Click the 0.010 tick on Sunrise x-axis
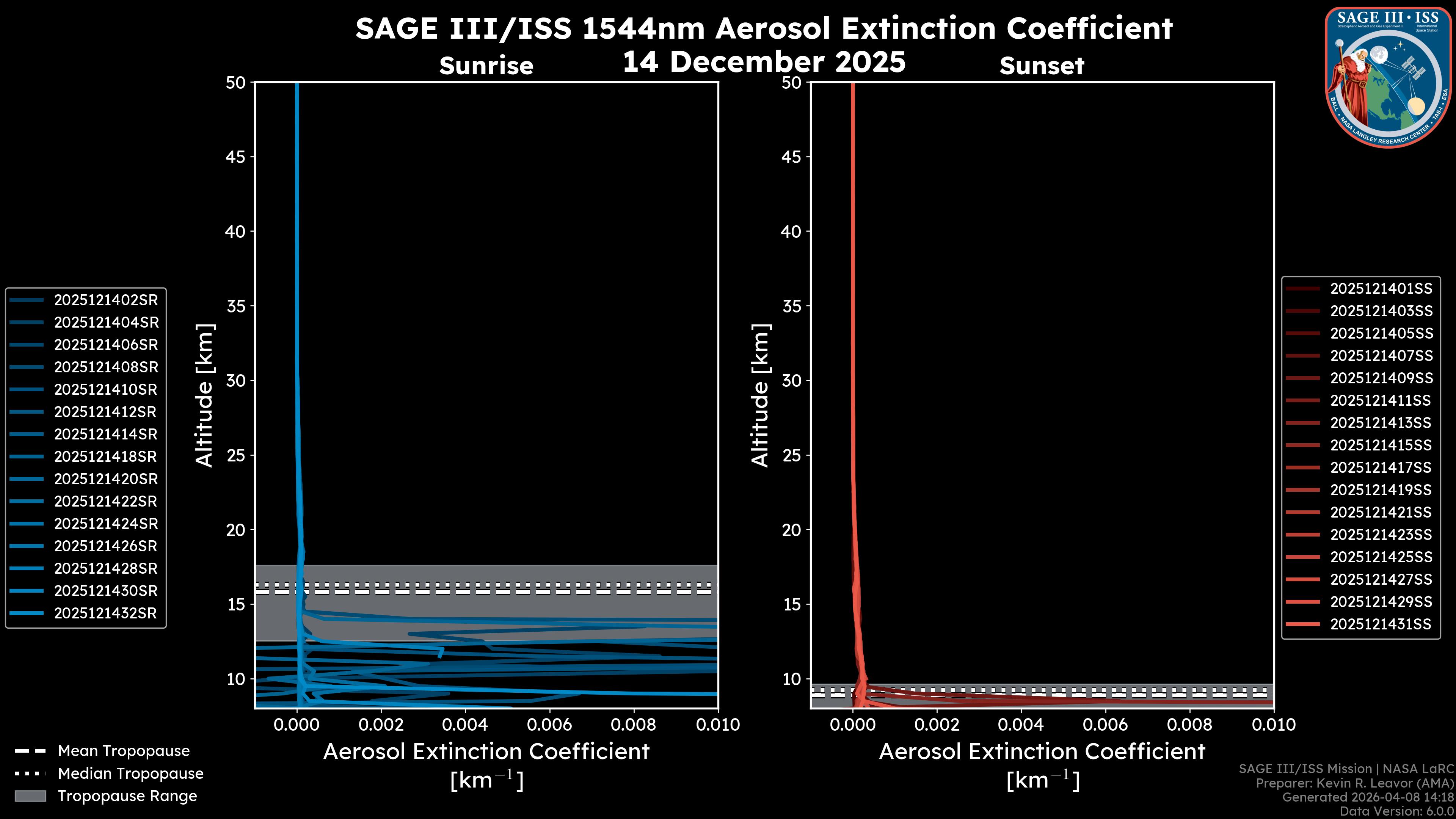1456x819 pixels. (x=717, y=725)
